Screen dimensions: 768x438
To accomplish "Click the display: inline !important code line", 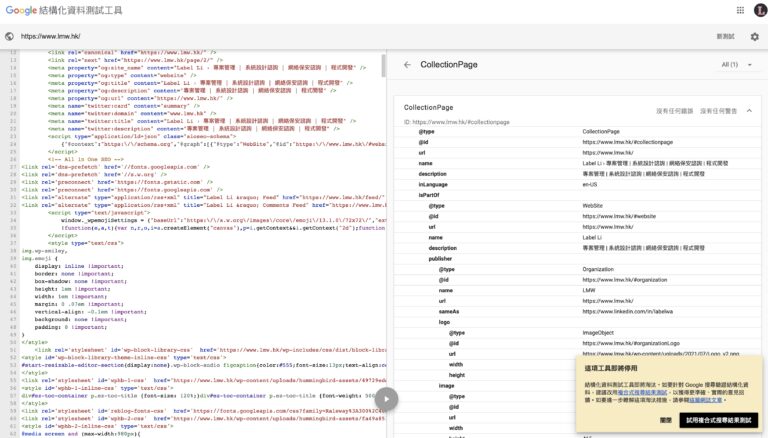I will tap(79, 266).
